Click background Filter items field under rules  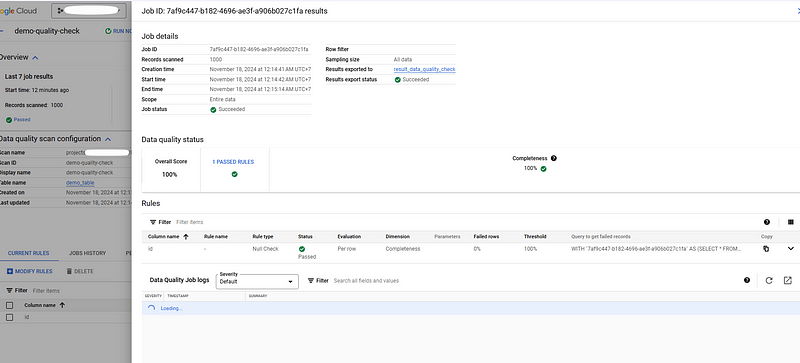point(46,291)
